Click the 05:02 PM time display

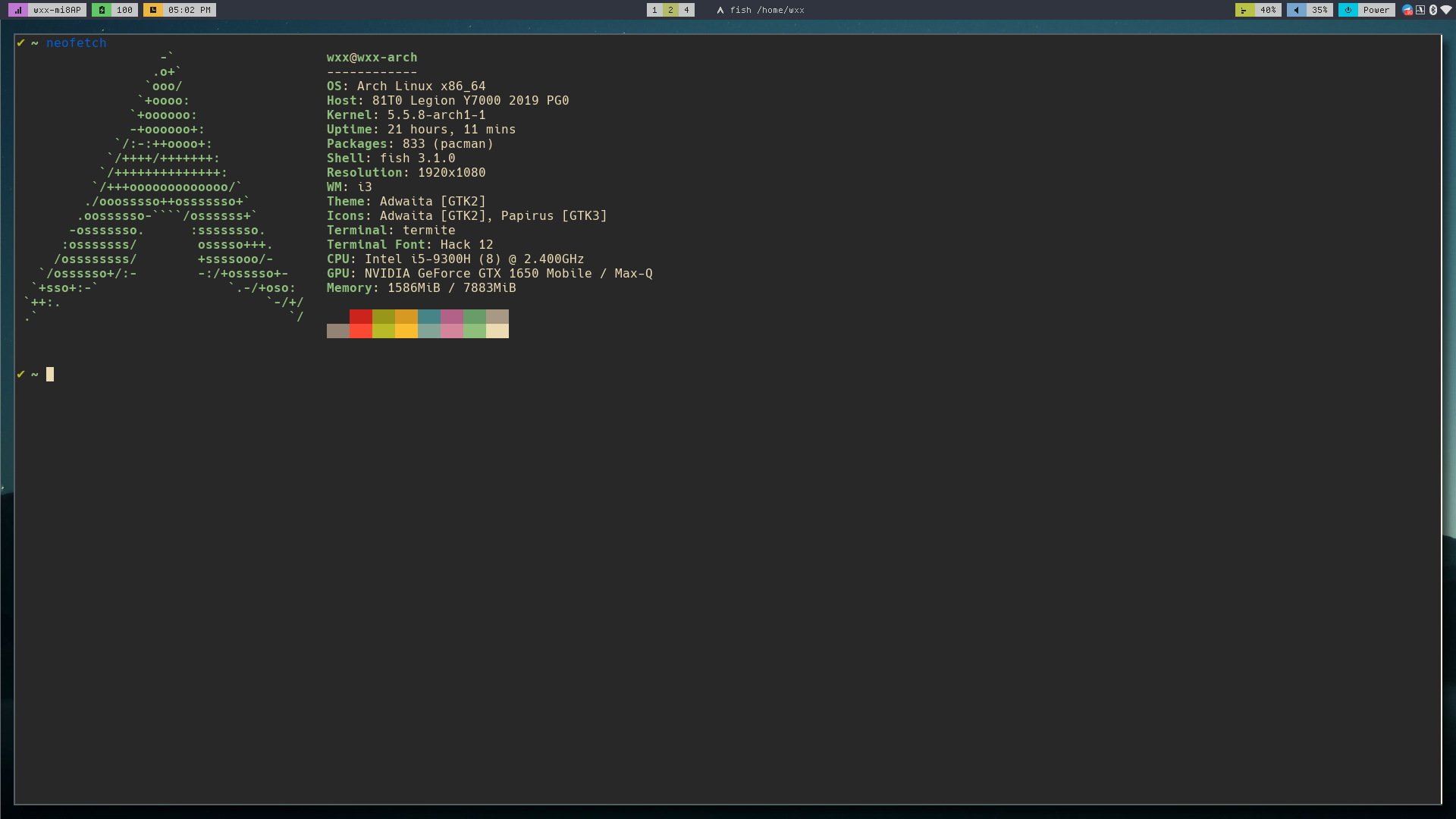(189, 10)
